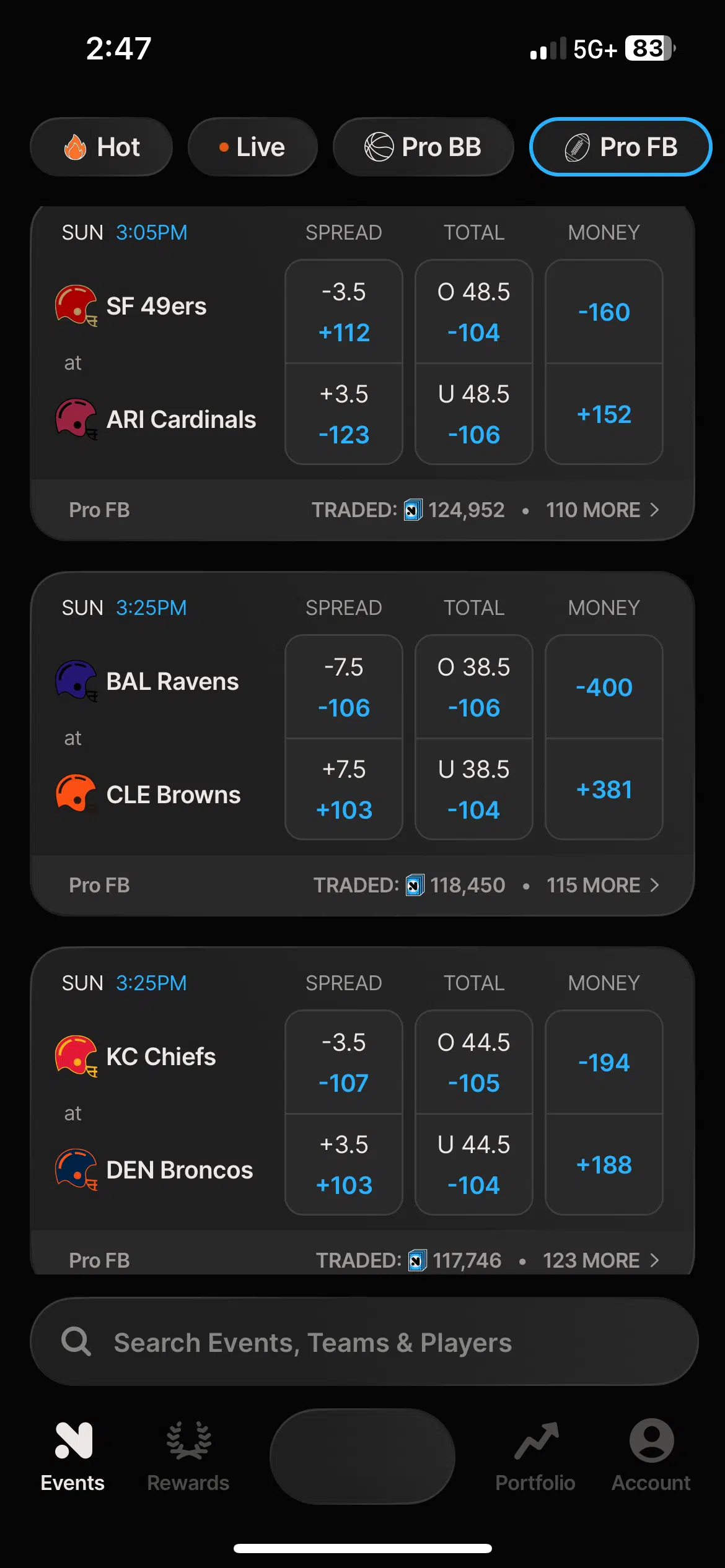Switch to the Hot tab
The height and width of the screenshot is (1568, 725).
[x=102, y=147]
